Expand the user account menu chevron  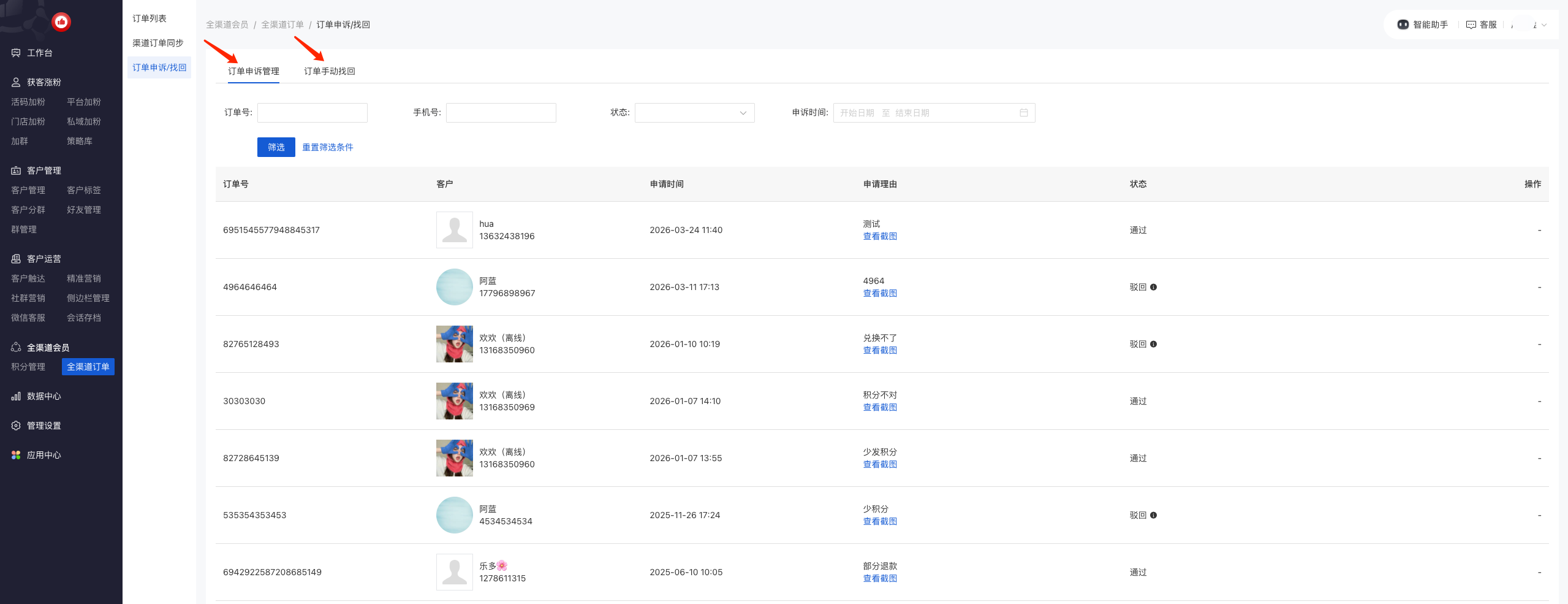coord(1543,25)
